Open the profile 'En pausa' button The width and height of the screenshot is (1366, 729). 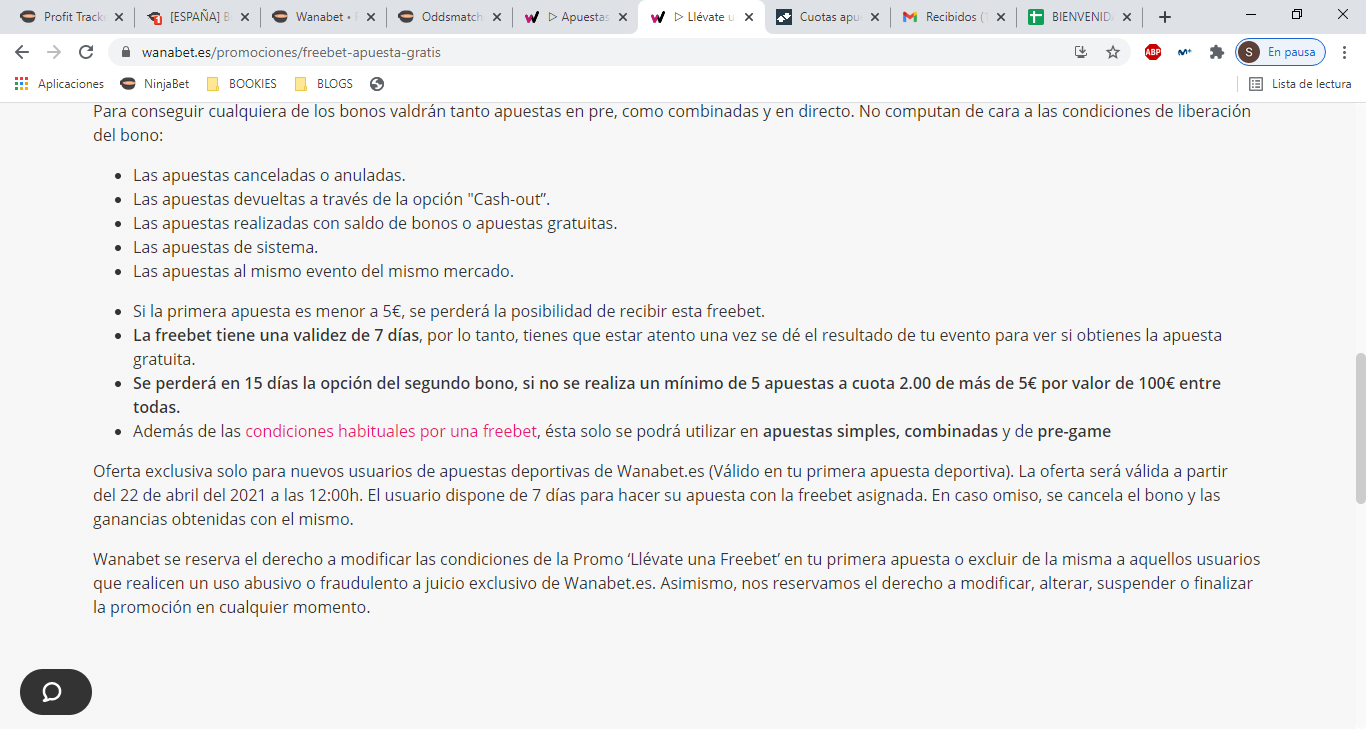(1281, 52)
